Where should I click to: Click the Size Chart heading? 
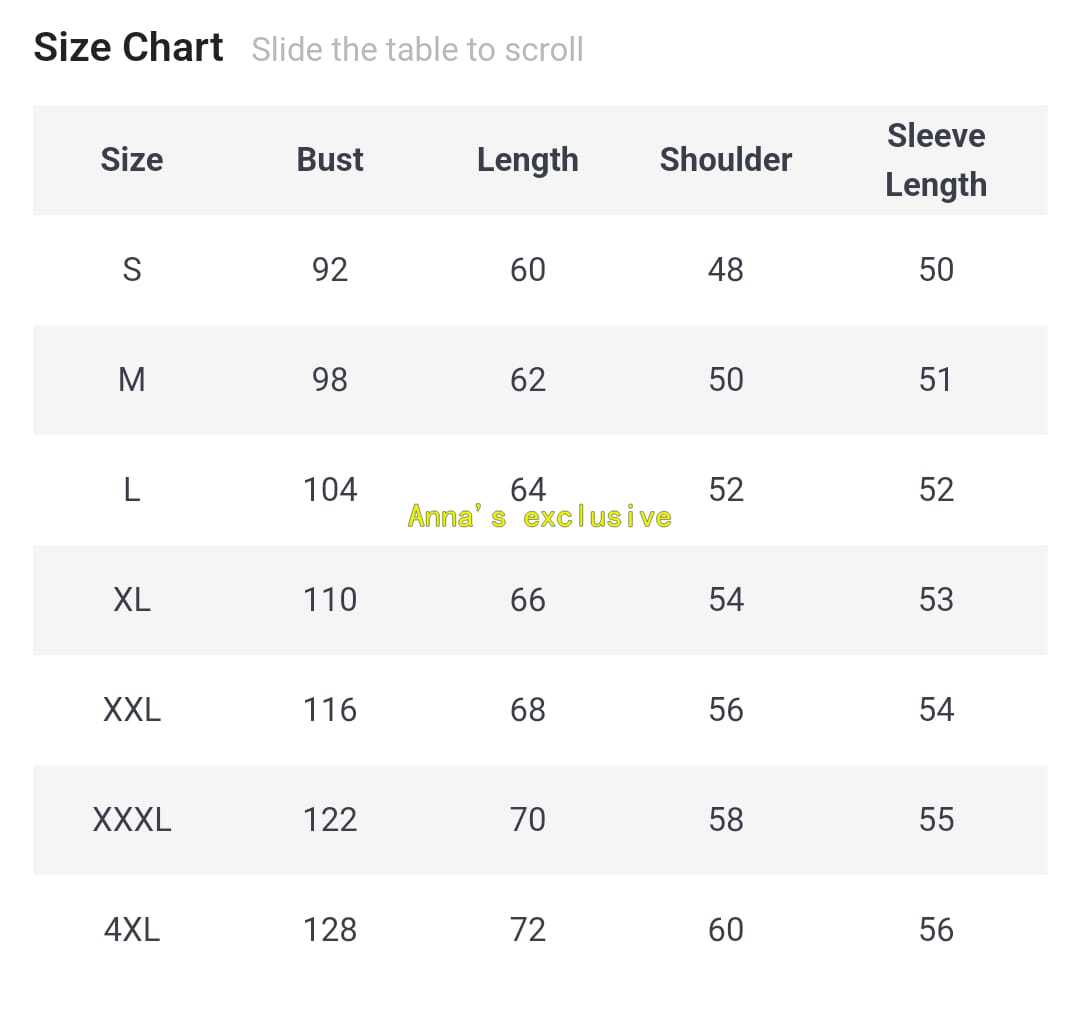coord(128,48)
